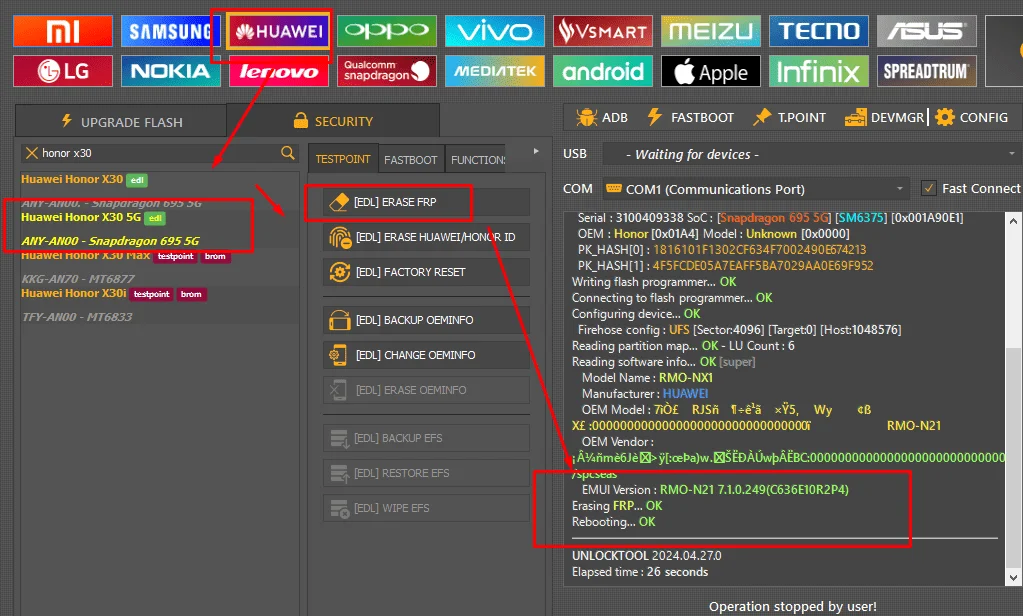Select the Vsmart brand tile
1023x616 pixels.
click(603, 31)
